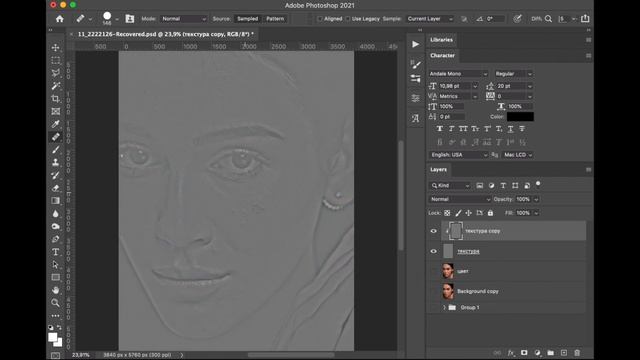Open the Andale Mono font dropdown
Screen dimensions: 640x360
tap(458, 74)
